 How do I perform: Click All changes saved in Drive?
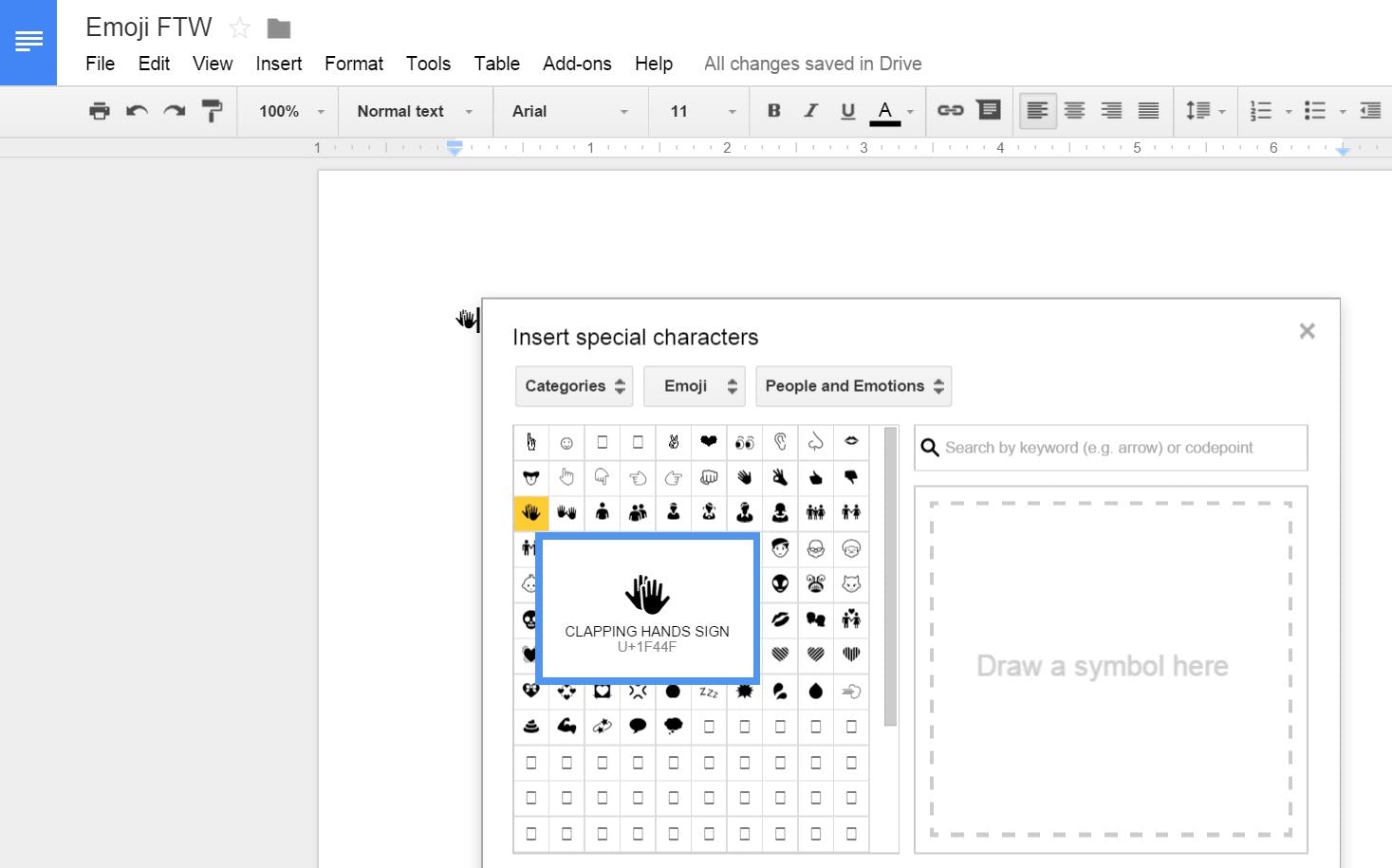point(812,64)
